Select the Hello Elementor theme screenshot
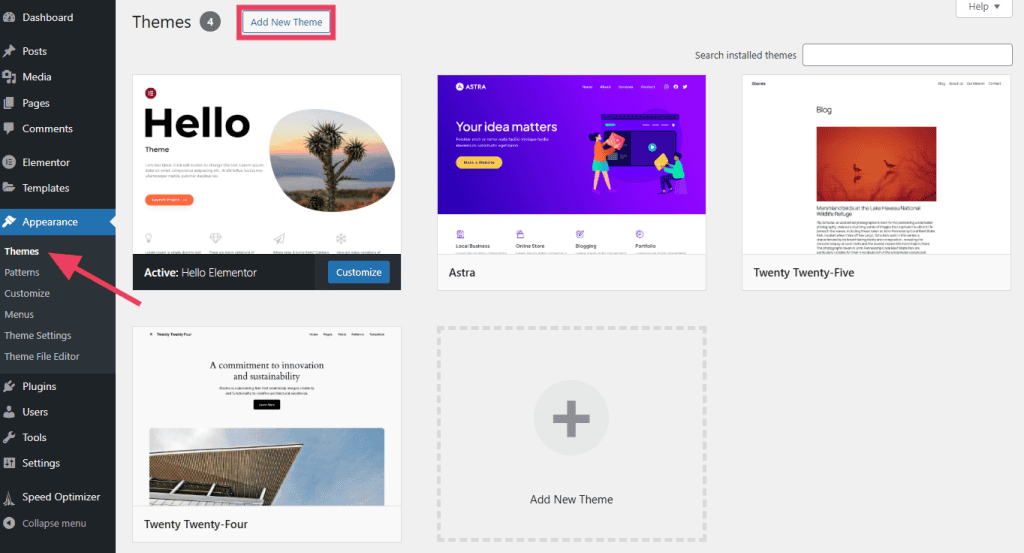Image resolution: width=1024 pixels, height=553 pixels. point(266,165)
